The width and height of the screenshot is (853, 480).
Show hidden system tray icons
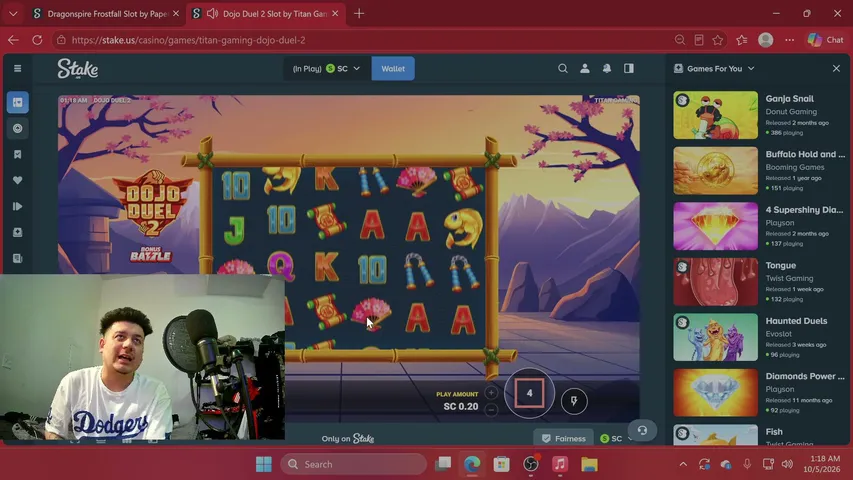click(683, 464)
